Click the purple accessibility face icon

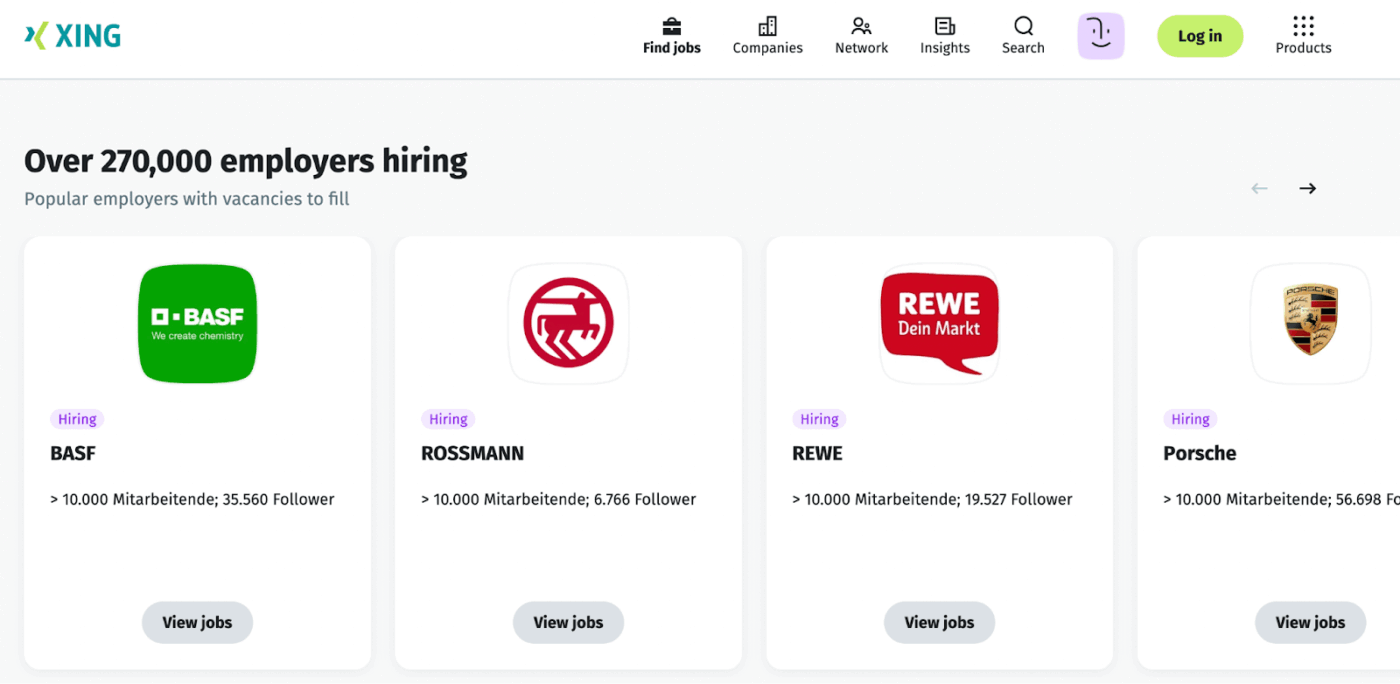(1100, 35)
